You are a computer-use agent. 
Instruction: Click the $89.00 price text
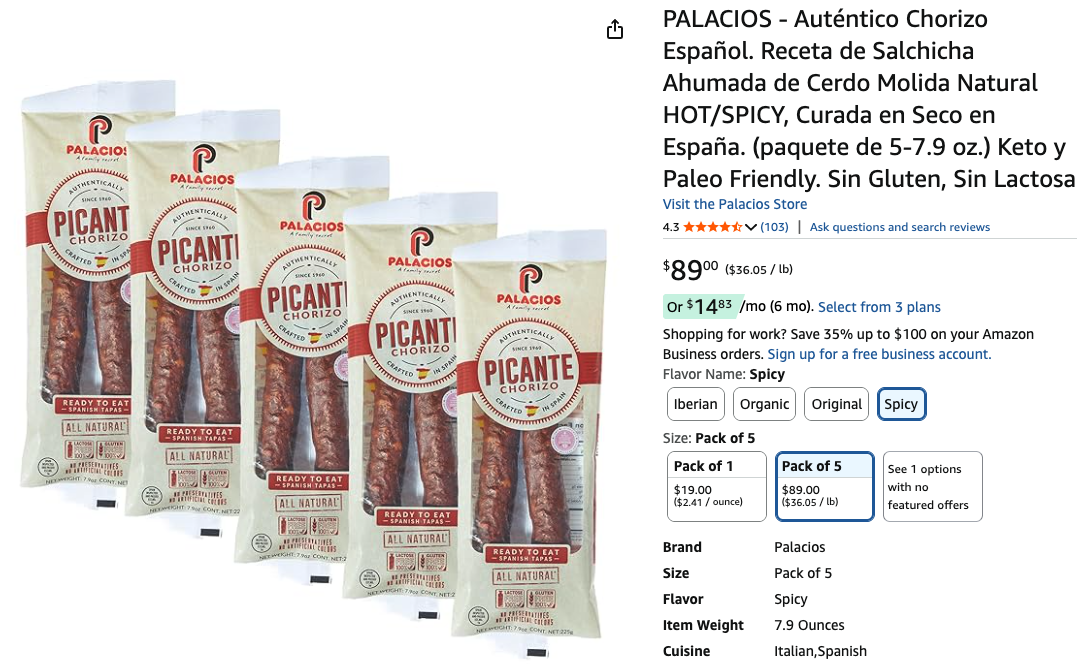(690, 269)
